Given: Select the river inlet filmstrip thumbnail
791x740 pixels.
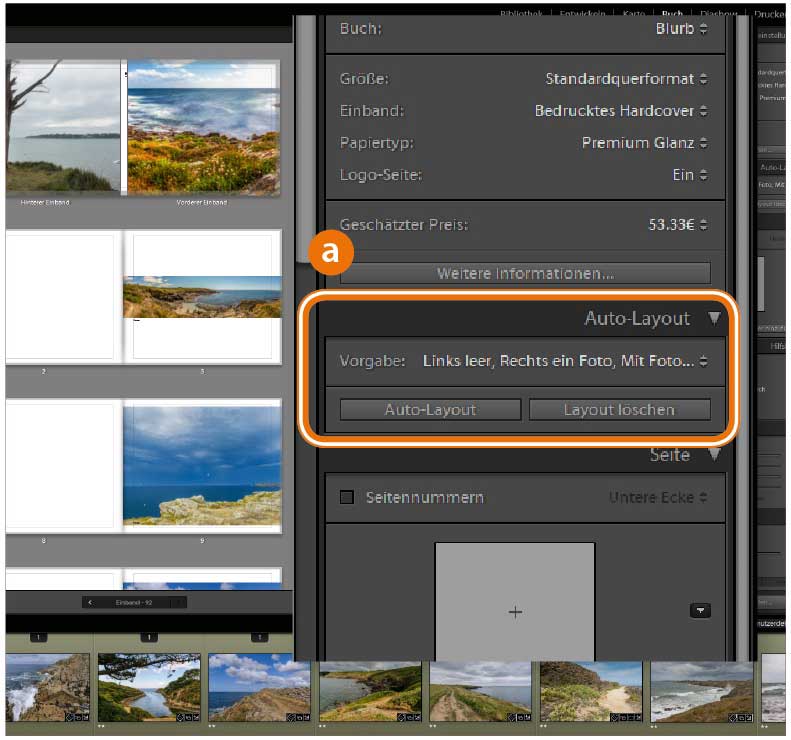Looking at the screenshot, I should (149, 688).
